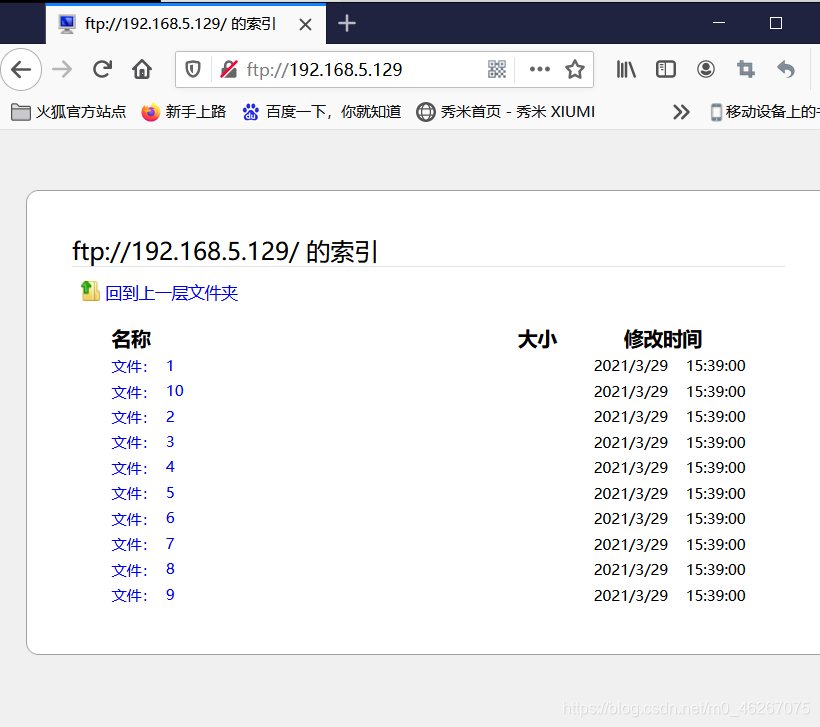
Task: Click the 15:39:00 time in the row for file 10
Action: click(x=715, y=391)
